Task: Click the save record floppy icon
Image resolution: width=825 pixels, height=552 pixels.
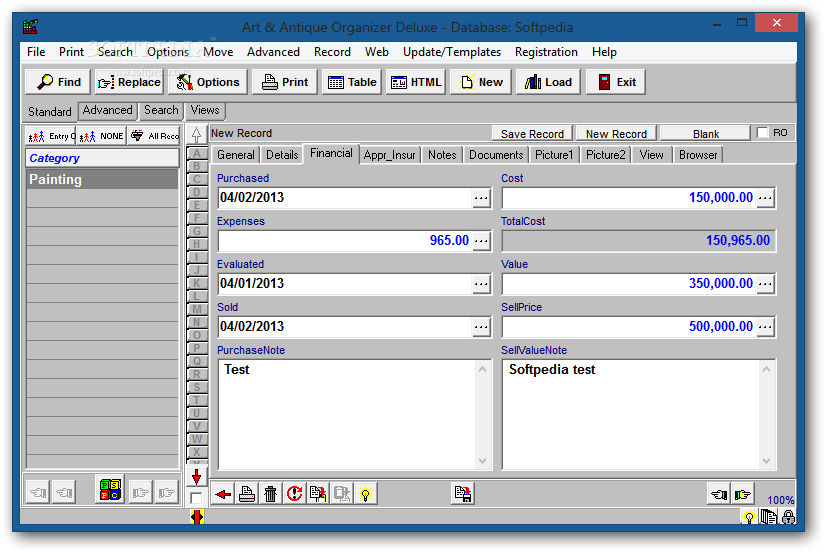Action: point(463,494)
